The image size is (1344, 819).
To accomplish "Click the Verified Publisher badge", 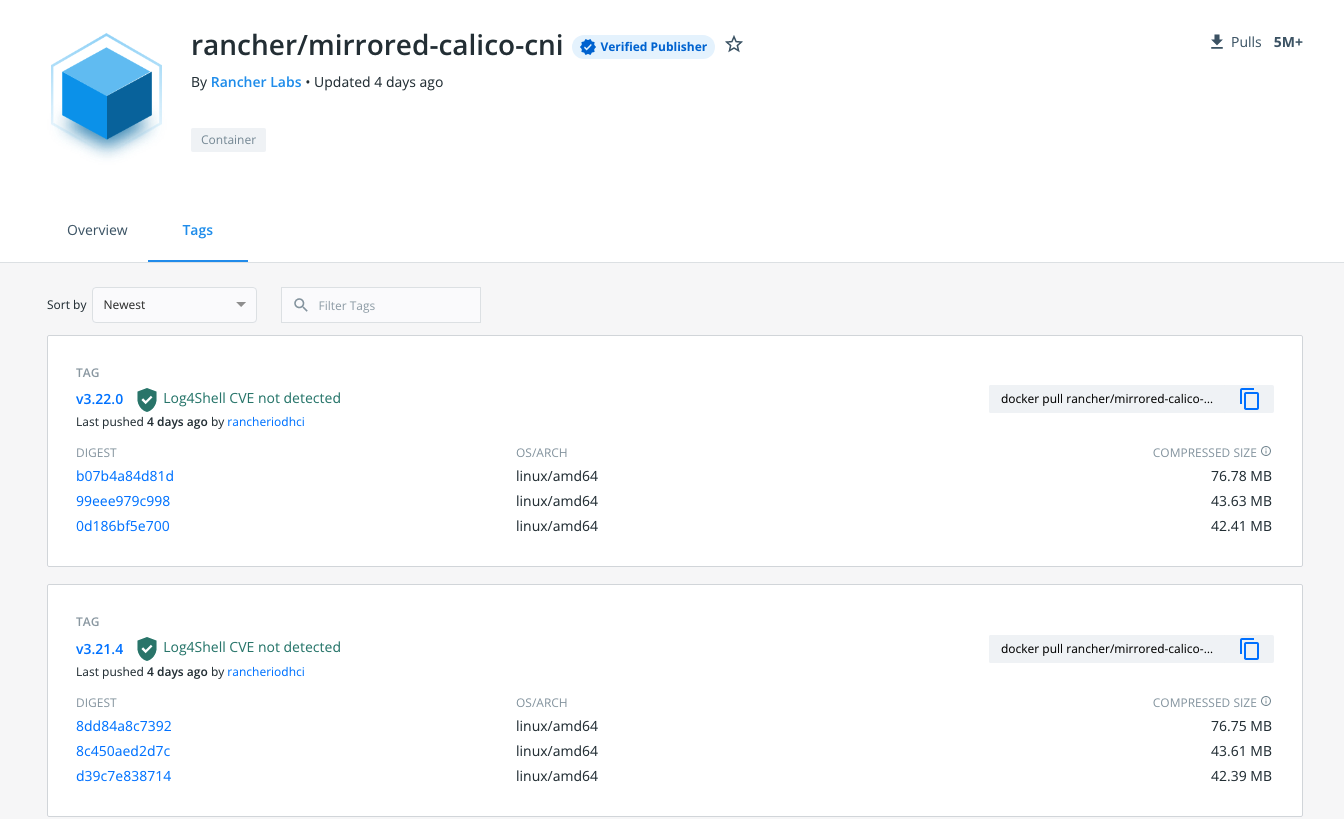I will [x=643, y=46].
